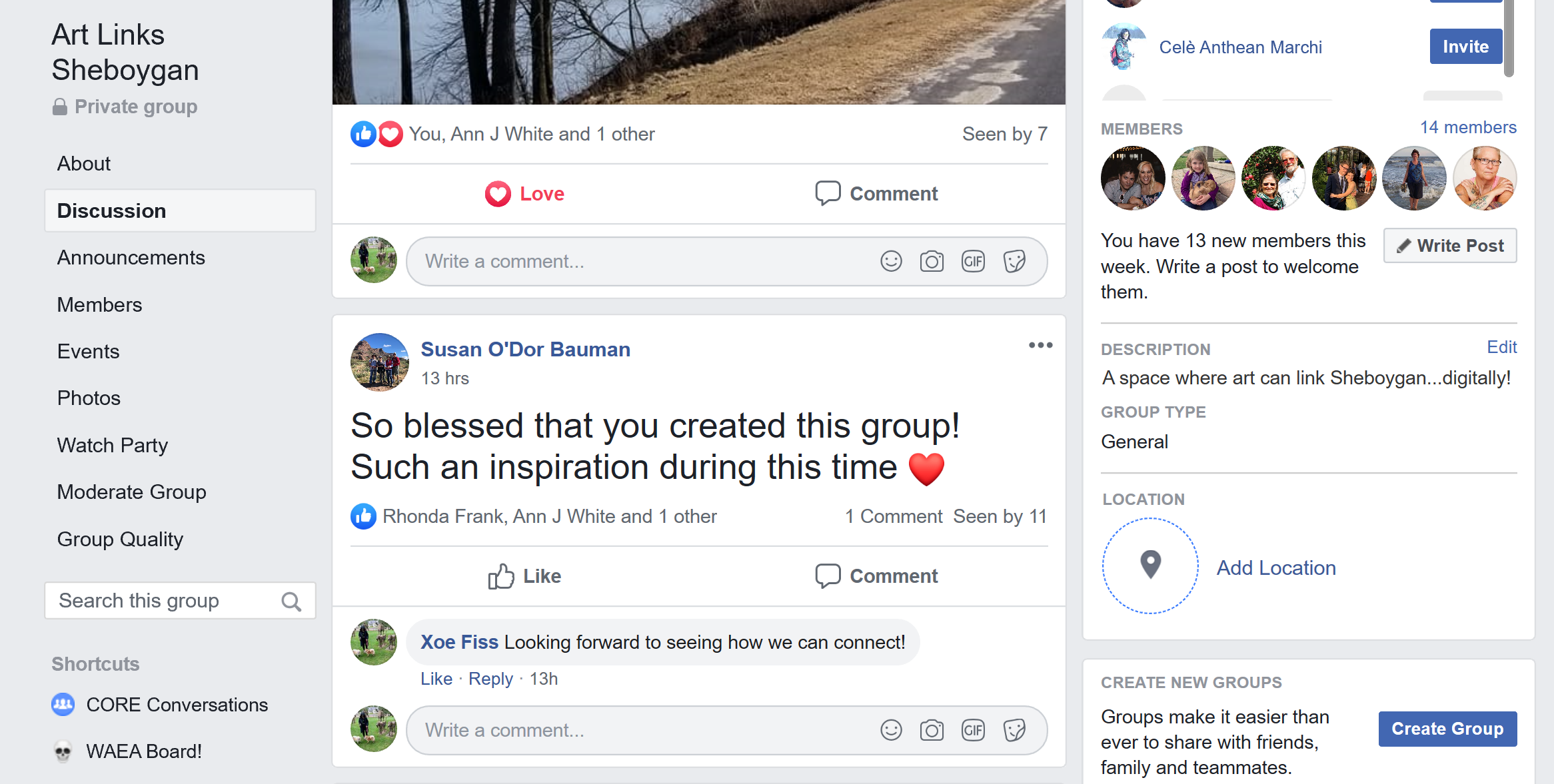Edit the group description
The height and width of the screenshot is (784, 1554).
(x=1501, y=347)
